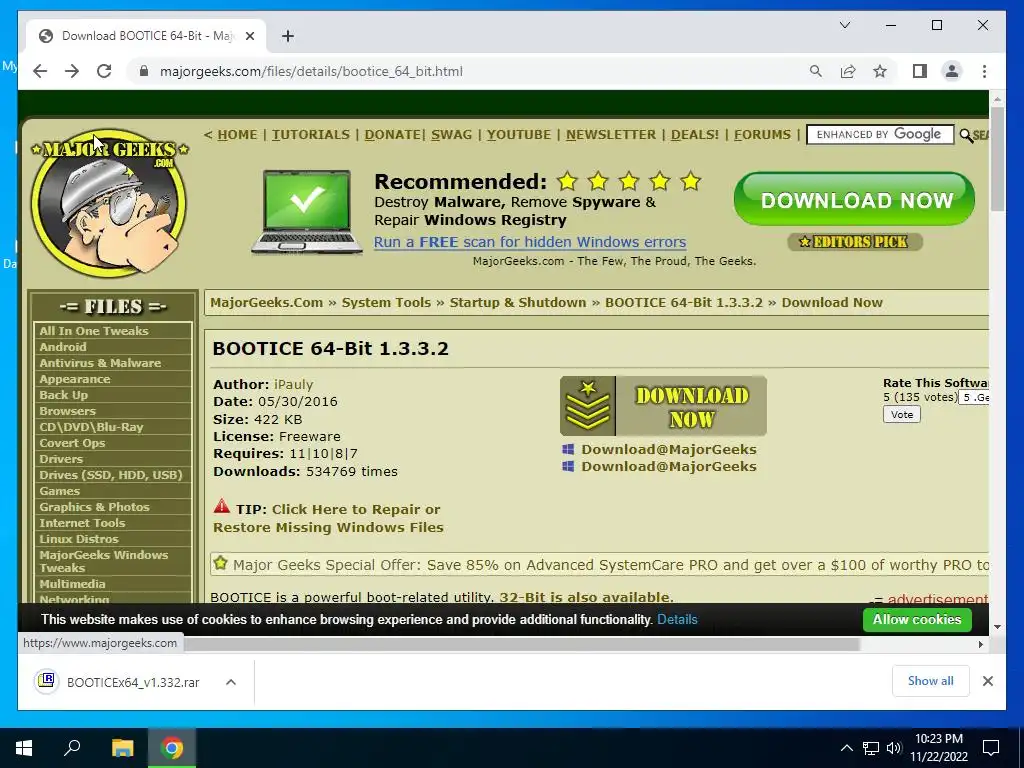Open the SWAG menu link
Viewport: 1024px width, 768px height.
451,135
